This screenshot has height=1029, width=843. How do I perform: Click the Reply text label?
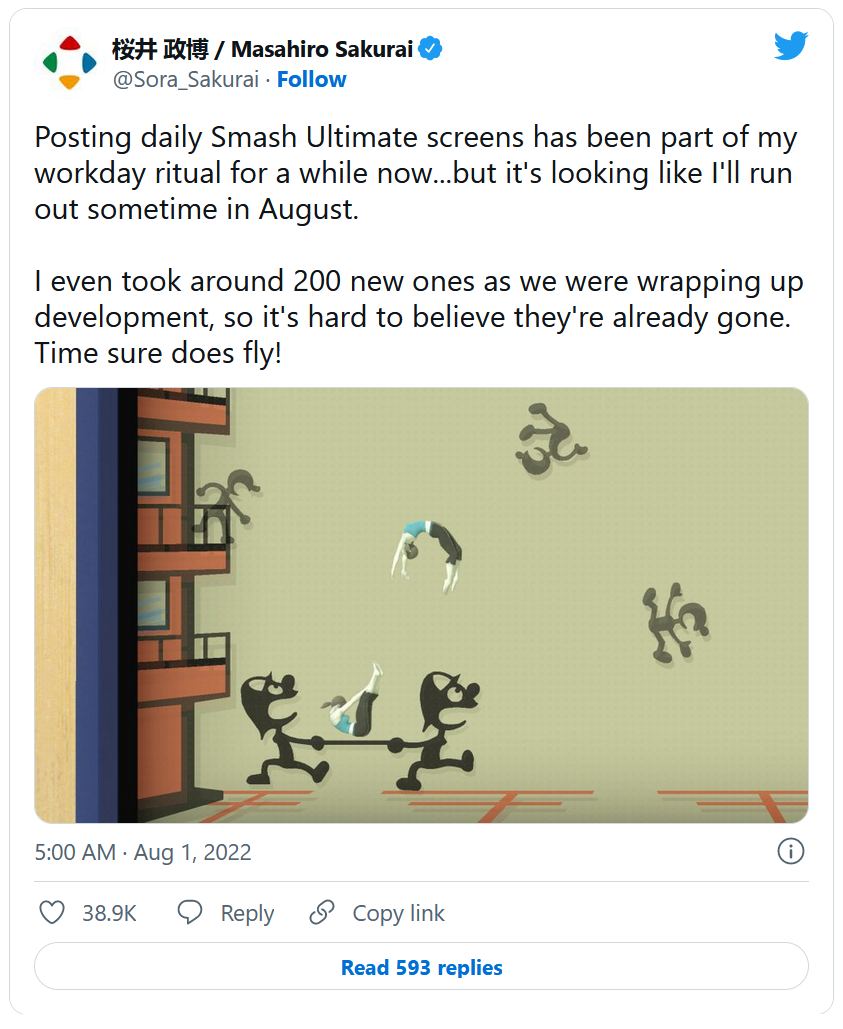tap(247, 914)
